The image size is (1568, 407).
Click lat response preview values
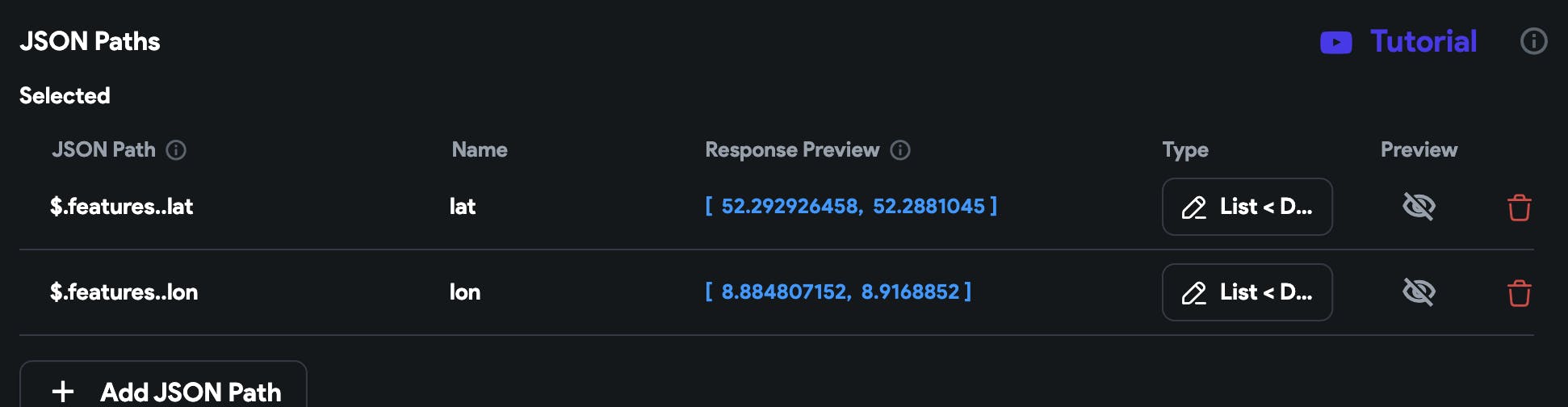point(851,207)
